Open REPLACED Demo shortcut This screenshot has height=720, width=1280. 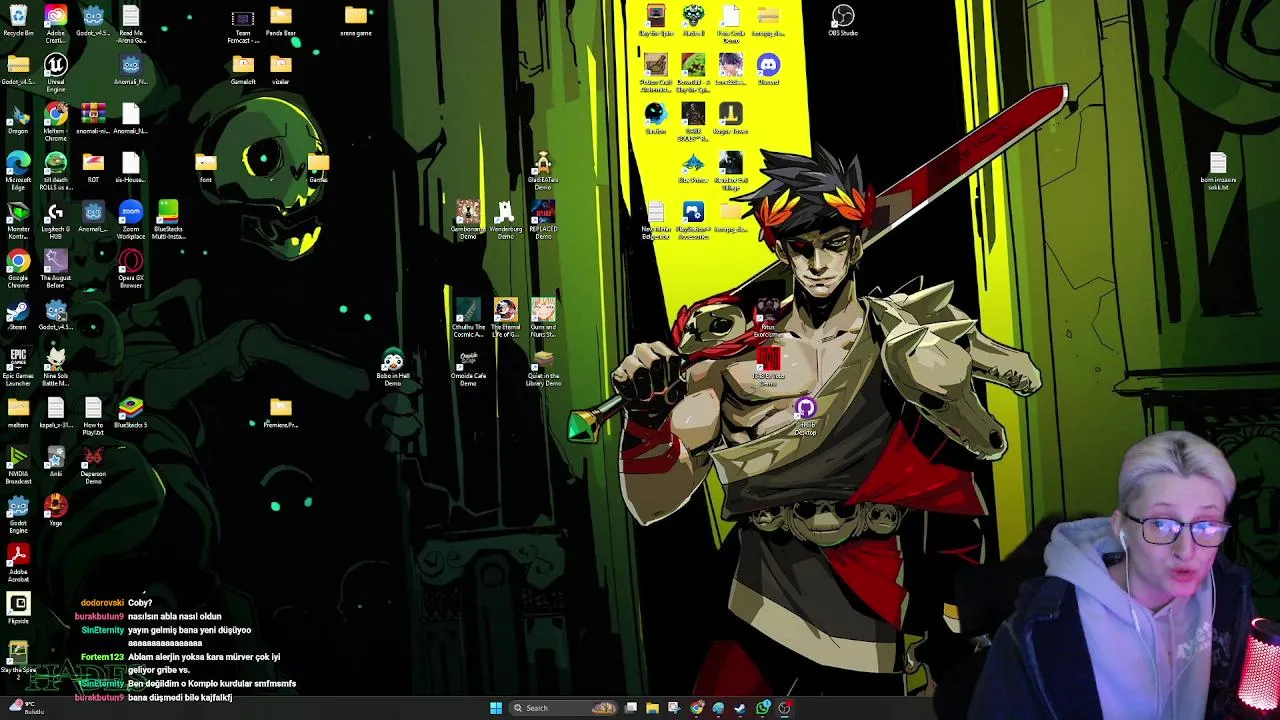[x=543, y=220]
